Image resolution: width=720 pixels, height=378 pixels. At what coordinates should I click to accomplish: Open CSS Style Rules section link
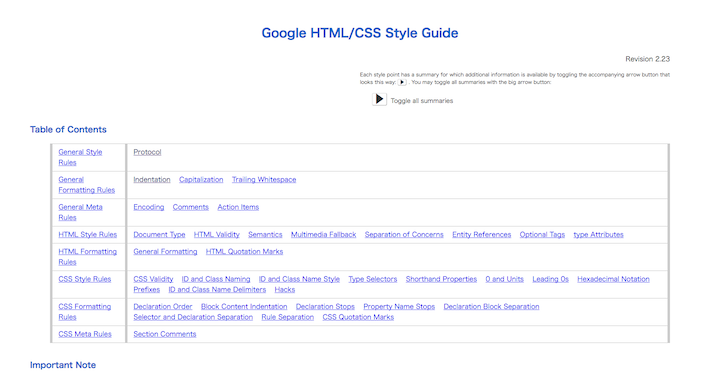click(x=85, y=279)
